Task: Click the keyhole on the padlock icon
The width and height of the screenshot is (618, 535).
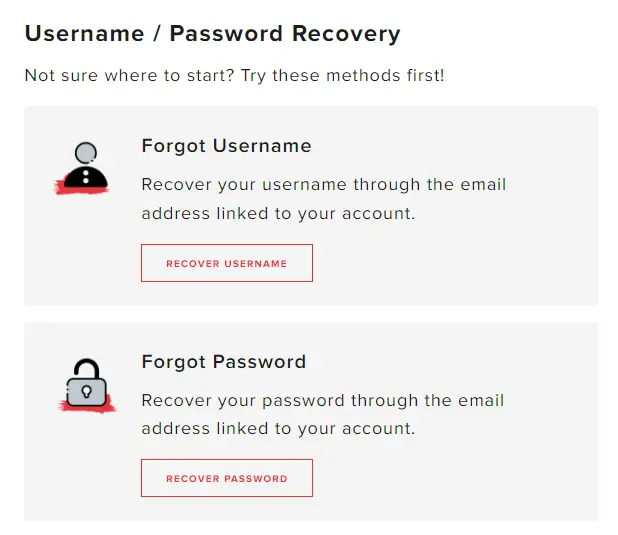Action: pos(86,392)
